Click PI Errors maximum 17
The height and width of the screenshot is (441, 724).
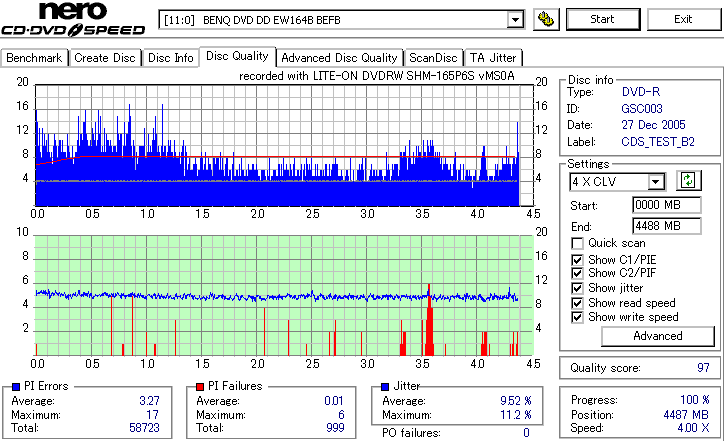153,415
